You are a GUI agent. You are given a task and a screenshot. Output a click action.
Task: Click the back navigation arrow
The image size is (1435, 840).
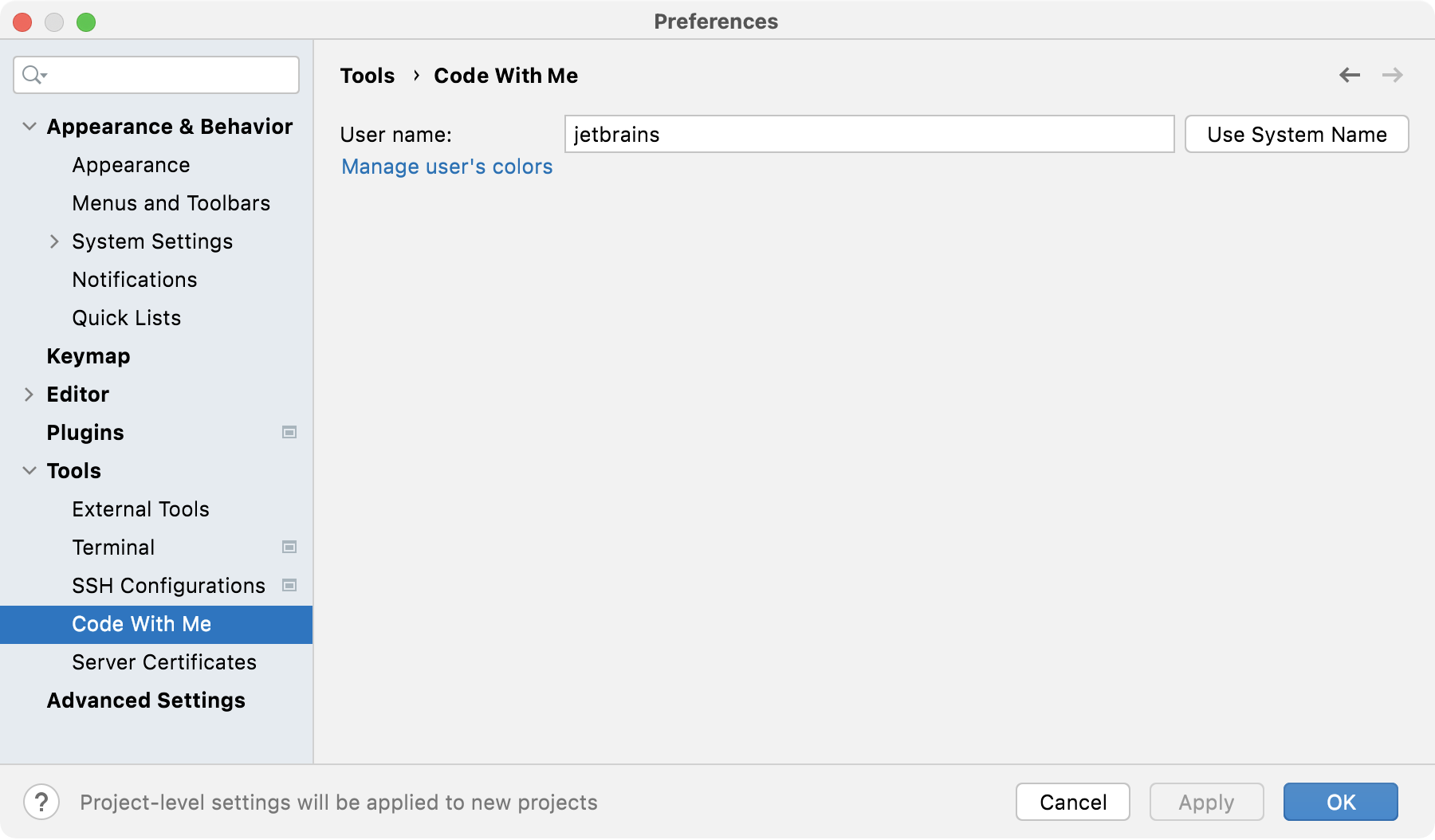pyautogui.click(x=1349, y=74)
